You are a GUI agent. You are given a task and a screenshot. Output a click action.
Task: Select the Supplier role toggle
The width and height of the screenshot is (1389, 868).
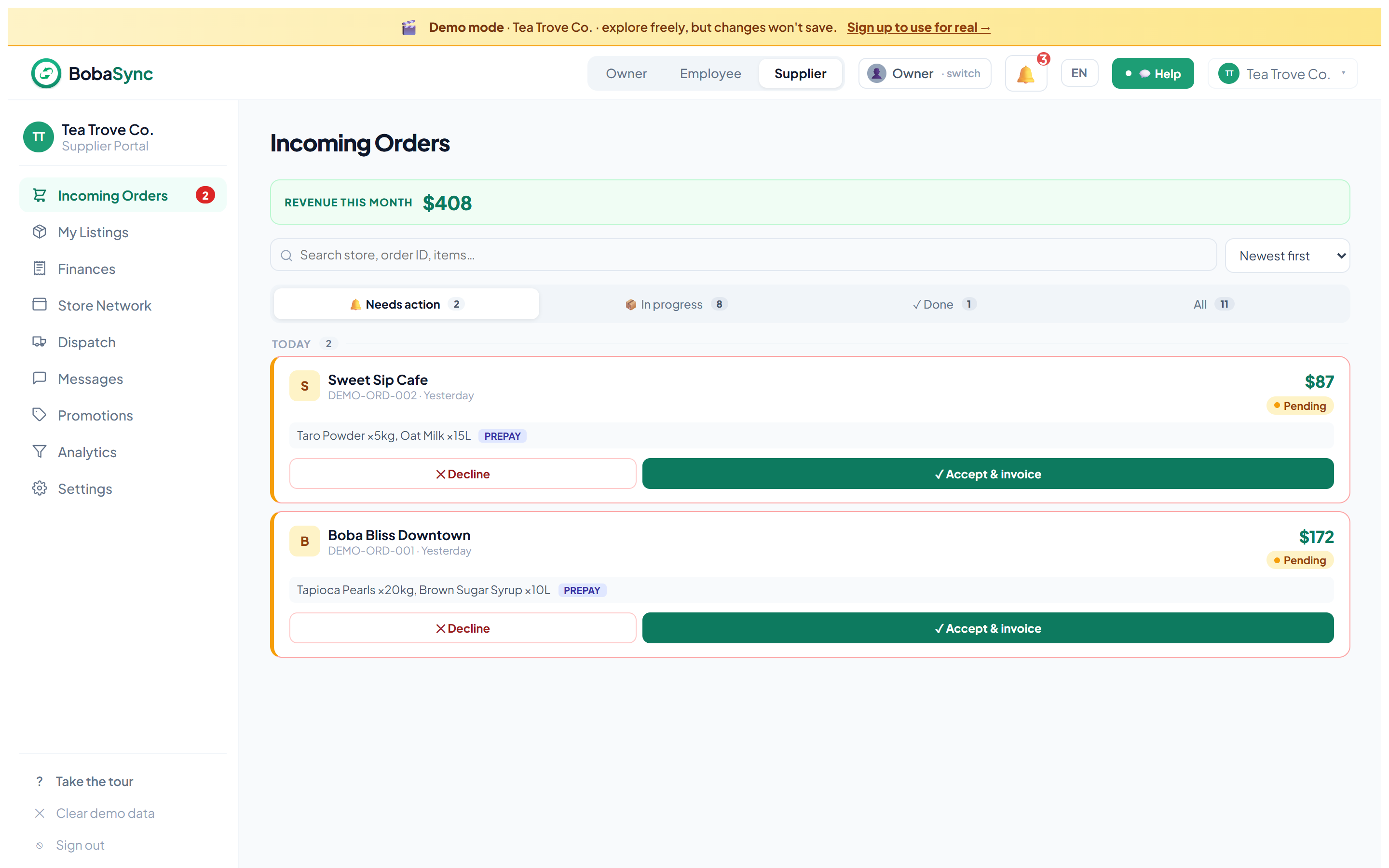[x=800, y=73]
